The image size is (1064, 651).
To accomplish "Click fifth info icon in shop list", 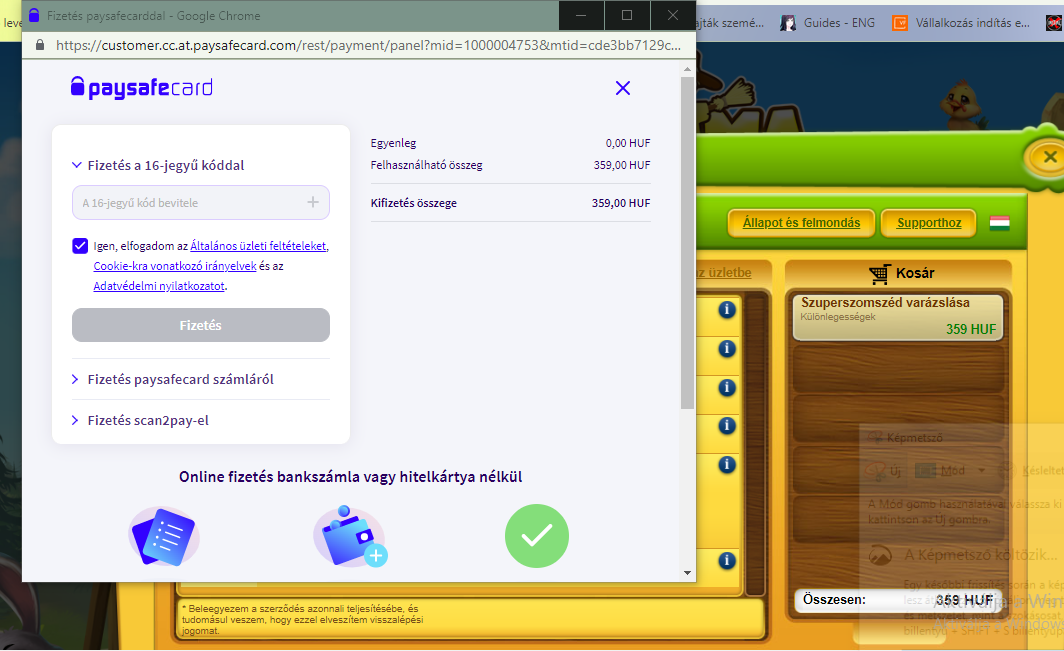I will point(727,464).
